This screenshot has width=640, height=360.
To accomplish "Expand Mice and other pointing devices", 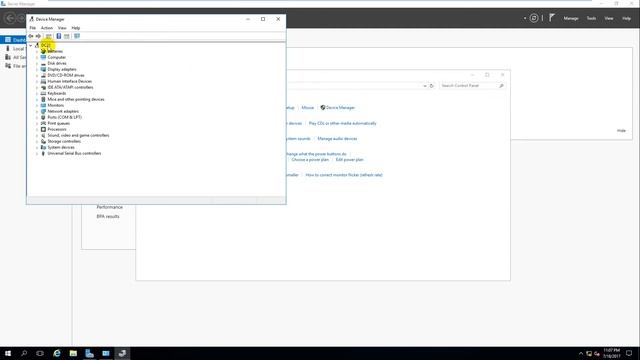I will click(x=37, y=100).
